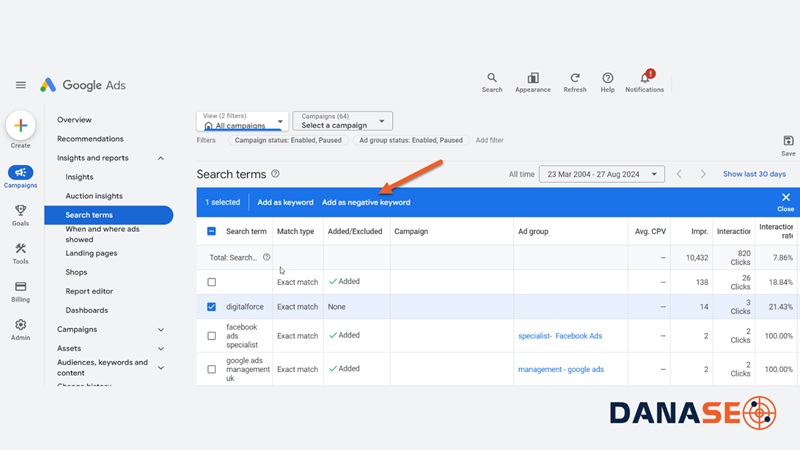800x450 pixels.
Task: Sort by Search term column header
Action: tap(246, 231)
